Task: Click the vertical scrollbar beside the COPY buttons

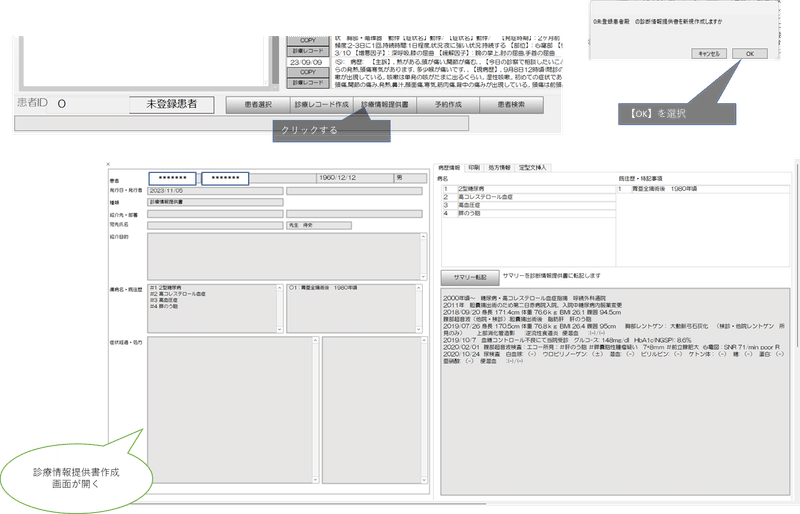Action: 275,61
